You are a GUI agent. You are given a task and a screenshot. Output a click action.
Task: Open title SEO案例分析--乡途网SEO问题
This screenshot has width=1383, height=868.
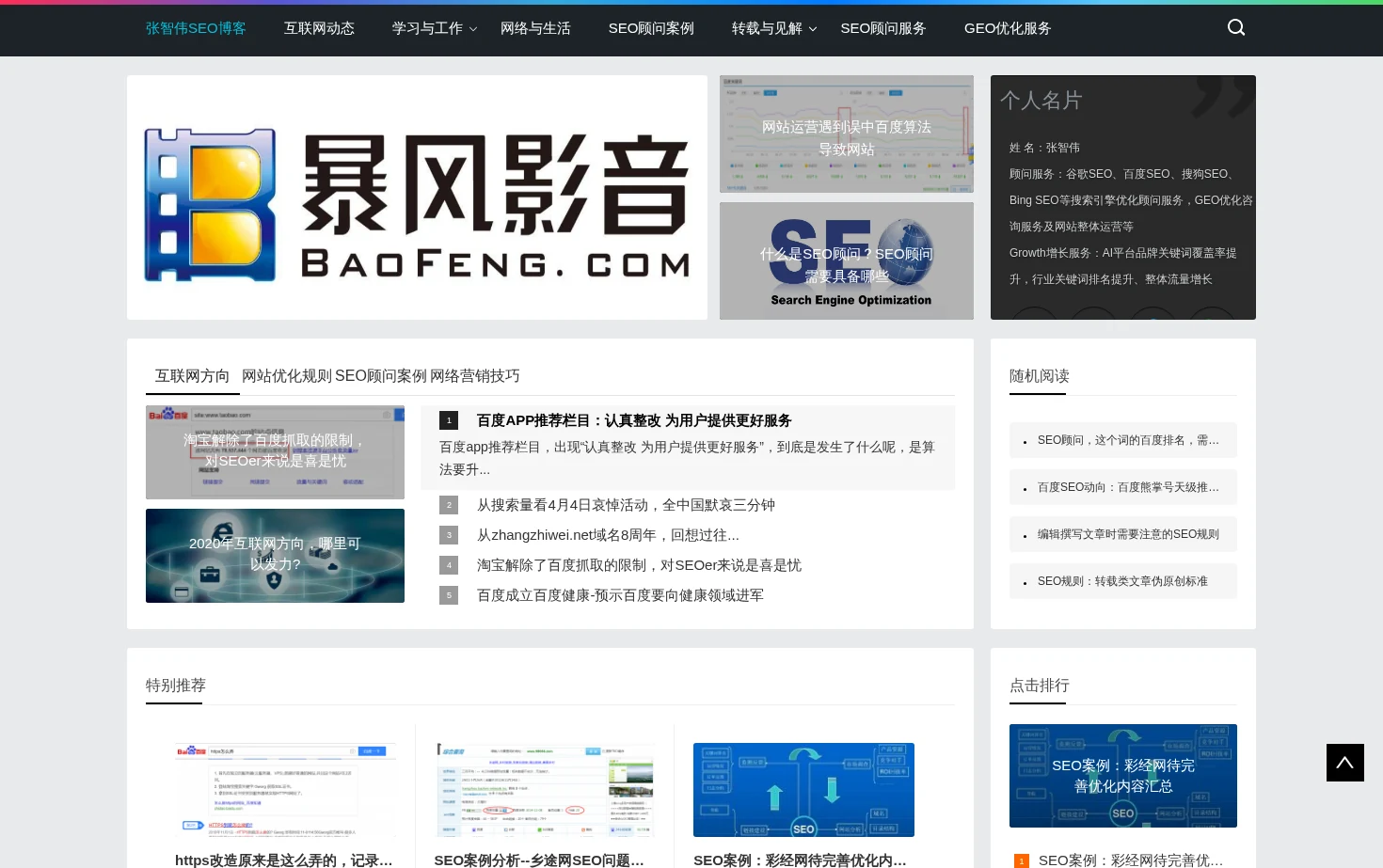tap(539, 860)
